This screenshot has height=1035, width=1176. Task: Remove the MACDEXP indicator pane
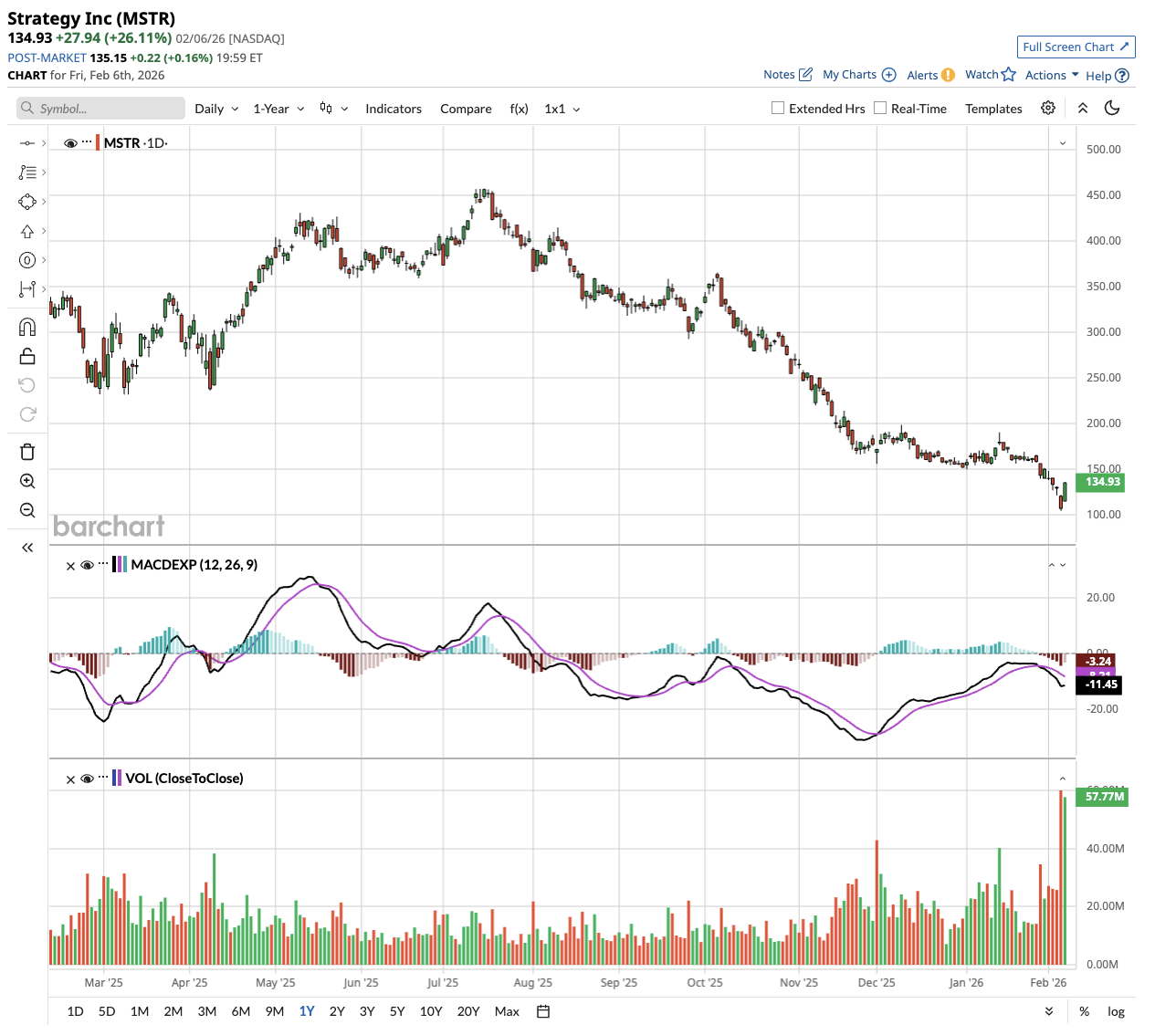pos(70,566)
